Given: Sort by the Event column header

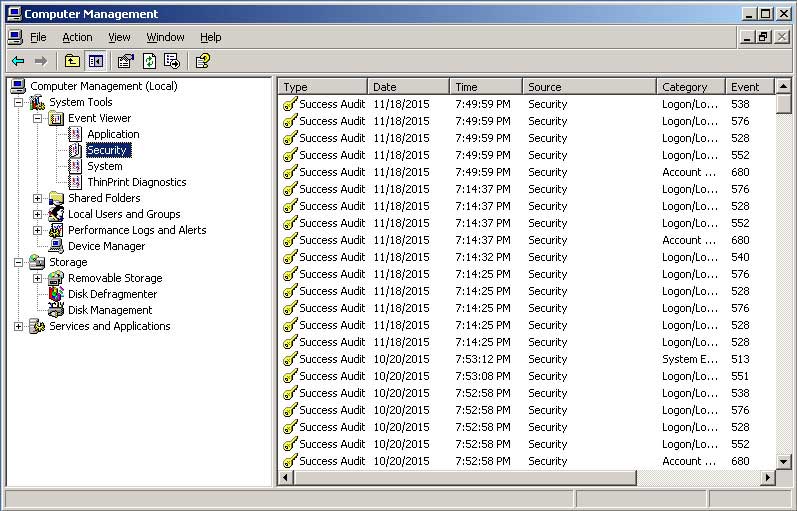Looking at the screenshot, I should [x=750, y=86].
